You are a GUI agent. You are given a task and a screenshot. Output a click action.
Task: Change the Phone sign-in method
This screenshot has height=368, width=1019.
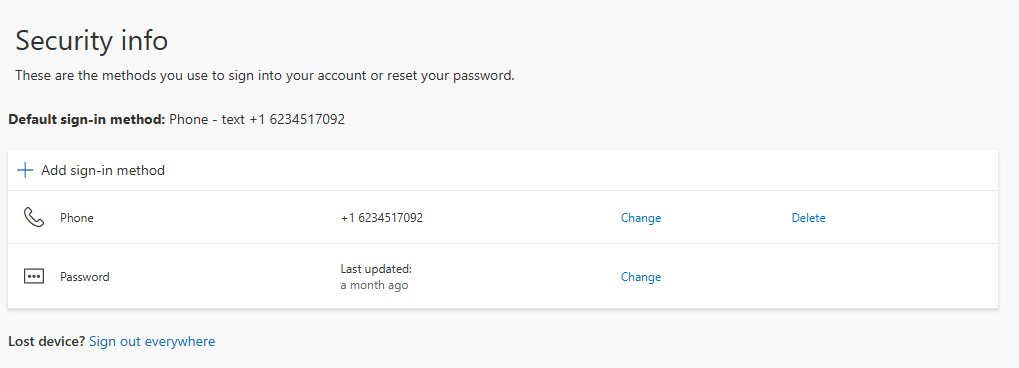pyautogui.click(x=641, y=218)
